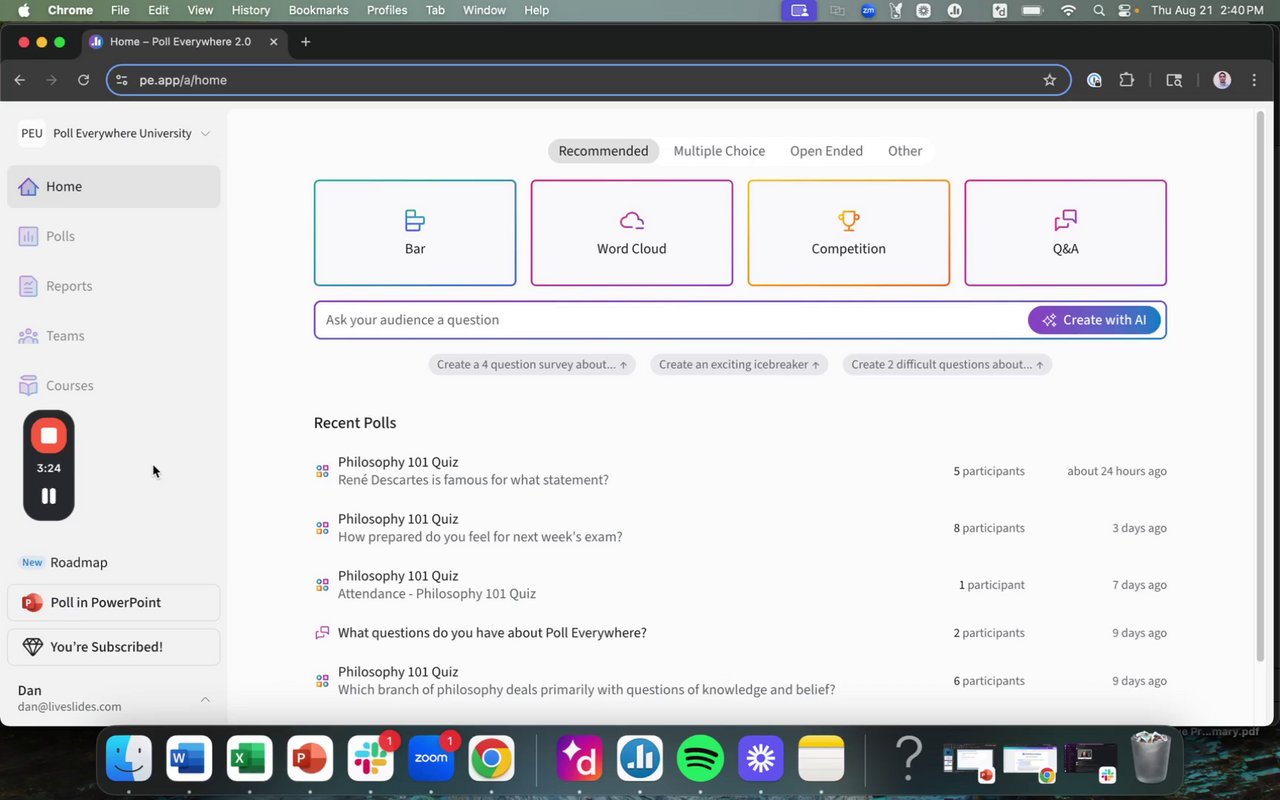Launch Finder from the Dock
1280x800 pixels.
tap(129, 759)
